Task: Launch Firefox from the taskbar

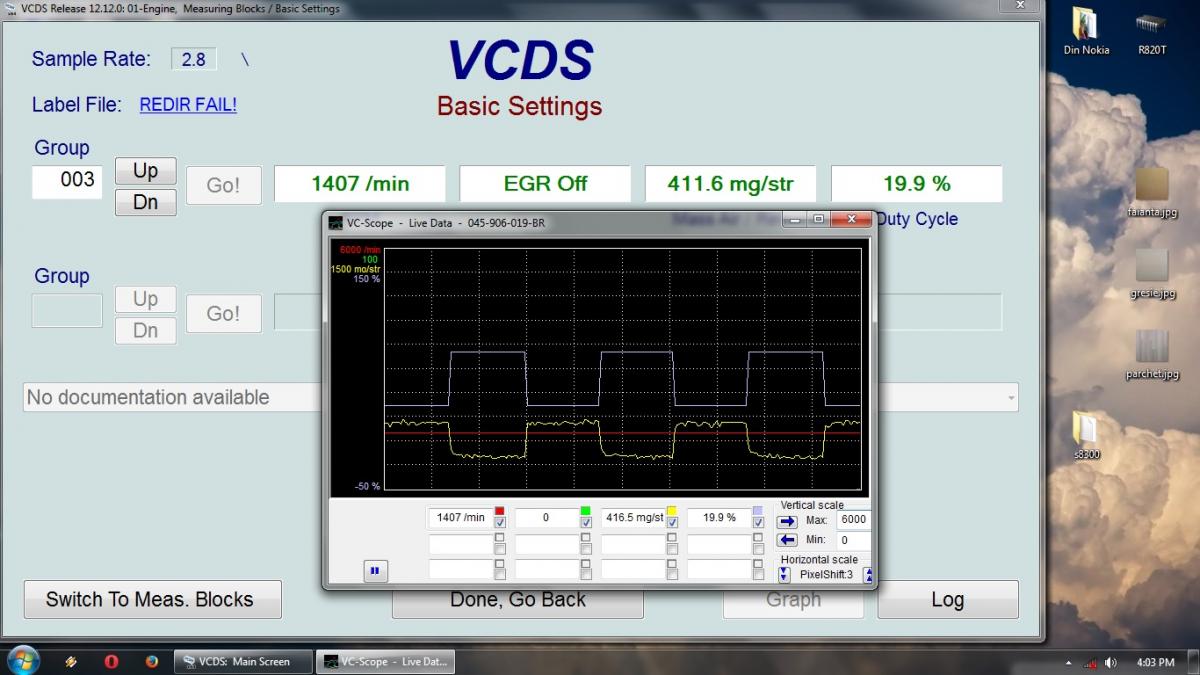Action: pyautogui.click(x=152, y=661)
